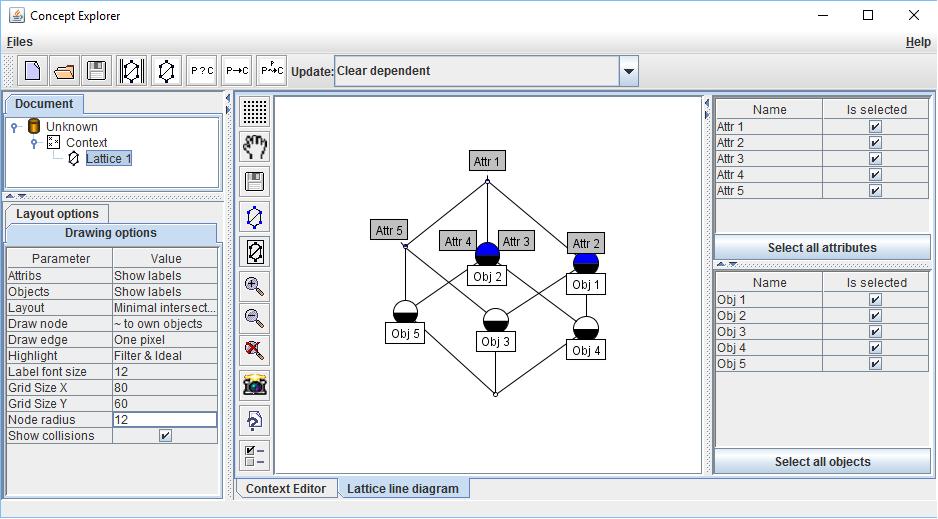This screenshot has width=938, height=519.
Task: Click the Attr 1 label in diagram
Action: 487,161
